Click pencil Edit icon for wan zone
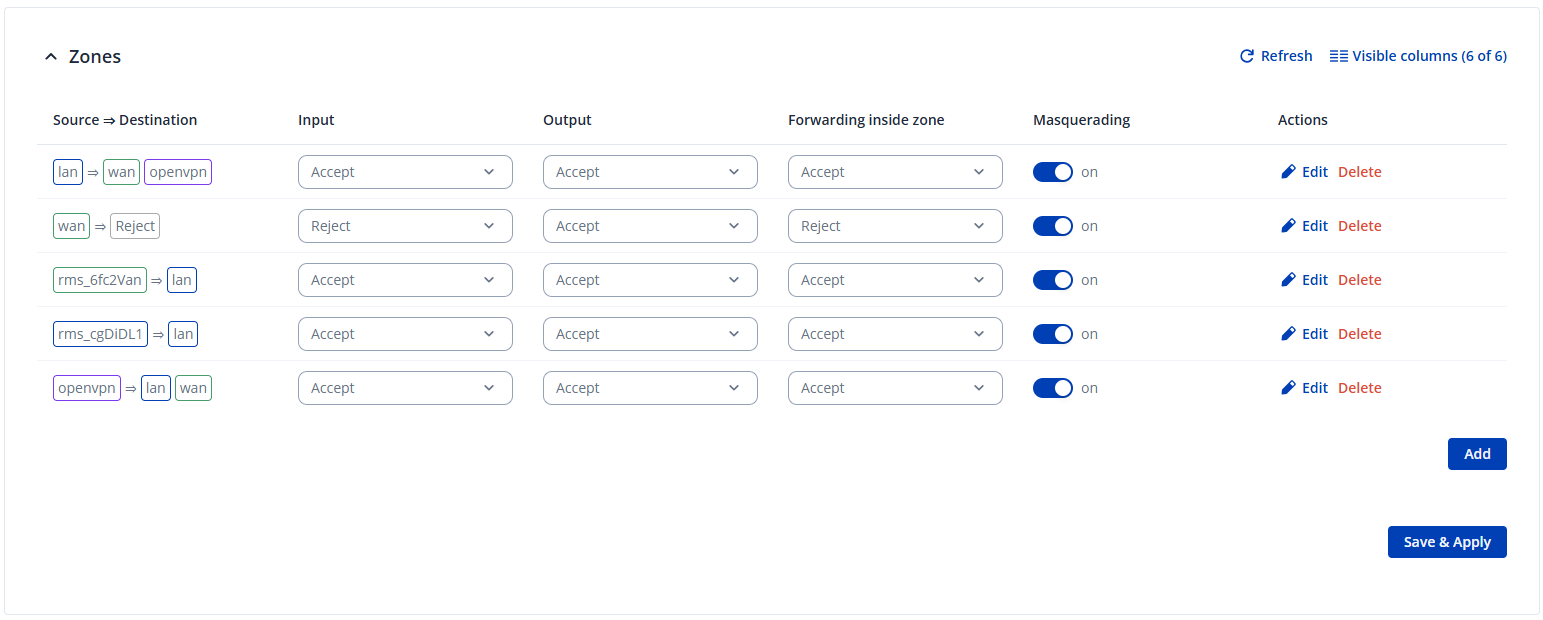The width and height of the screenshot is (1543, 620). pyautogui.click(x=1288, y=226)
